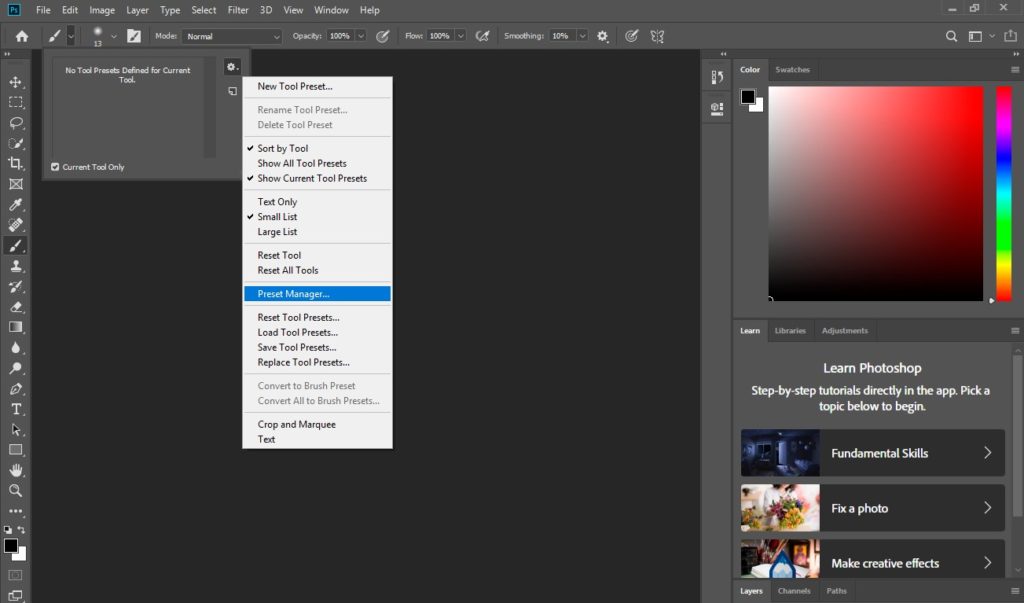
Task: Select the Hand tool
Action: click(x=16, y=470)
